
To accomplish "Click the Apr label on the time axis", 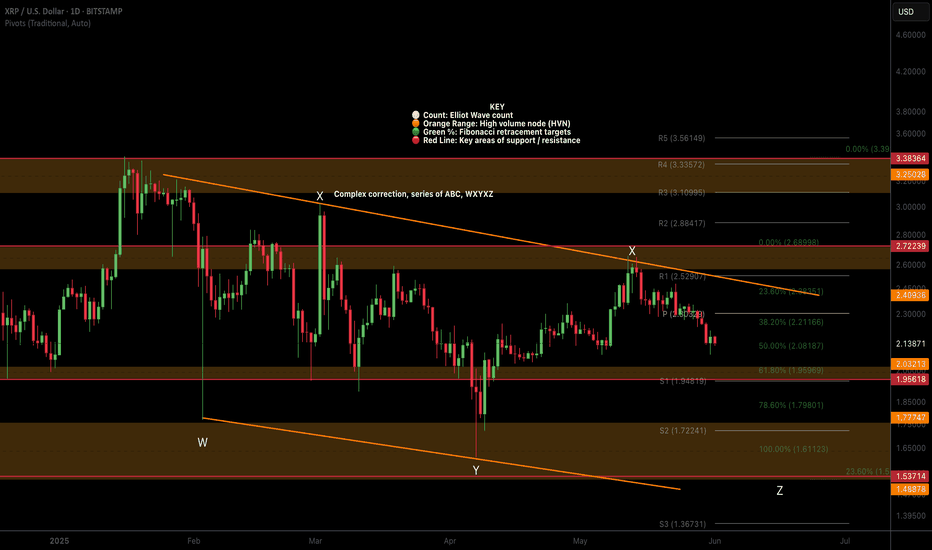I will coord(450,540).
